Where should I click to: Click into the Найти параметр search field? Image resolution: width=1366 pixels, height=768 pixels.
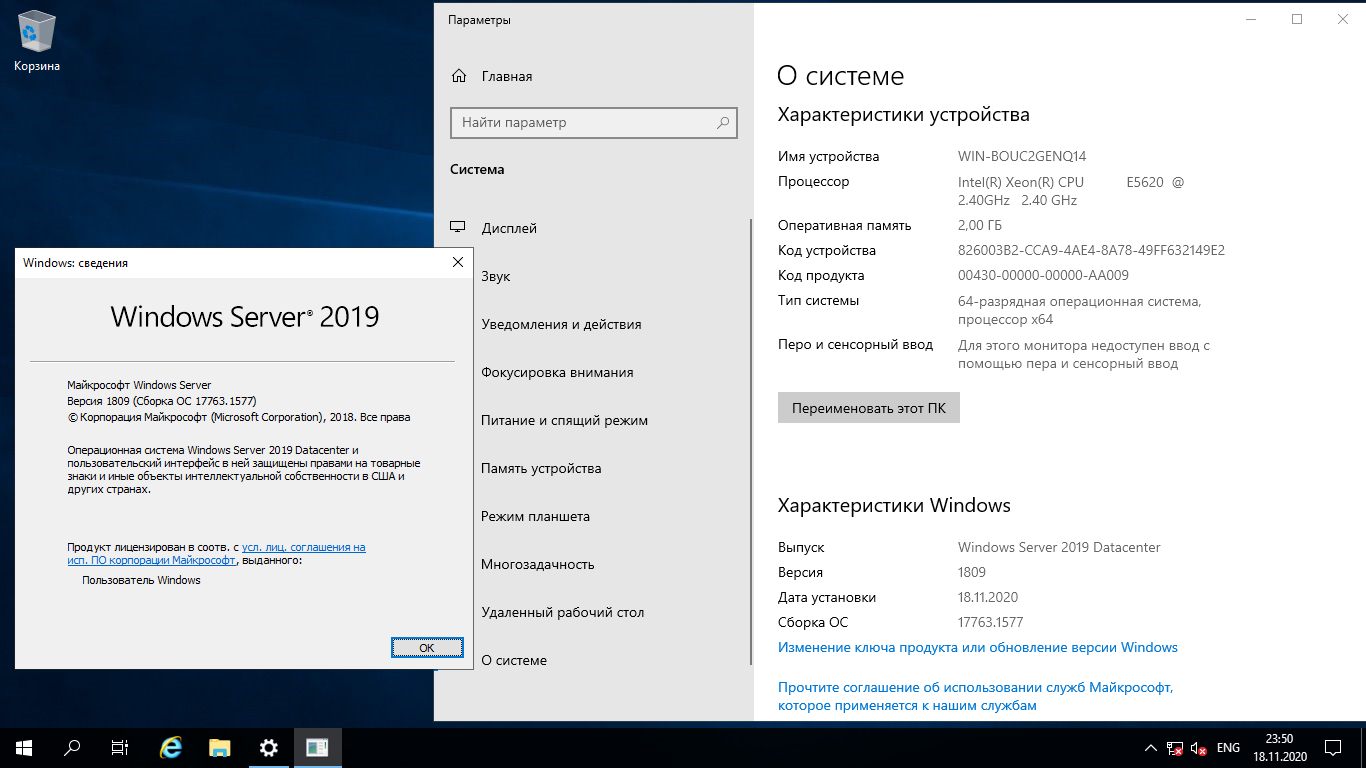click(x=594, y=123)
